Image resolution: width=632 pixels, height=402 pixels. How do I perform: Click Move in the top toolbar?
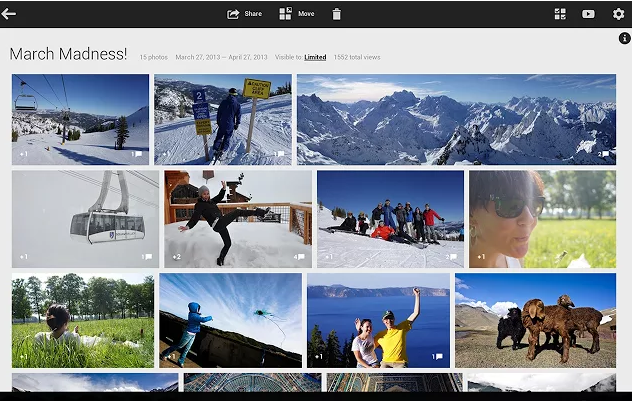296,14
